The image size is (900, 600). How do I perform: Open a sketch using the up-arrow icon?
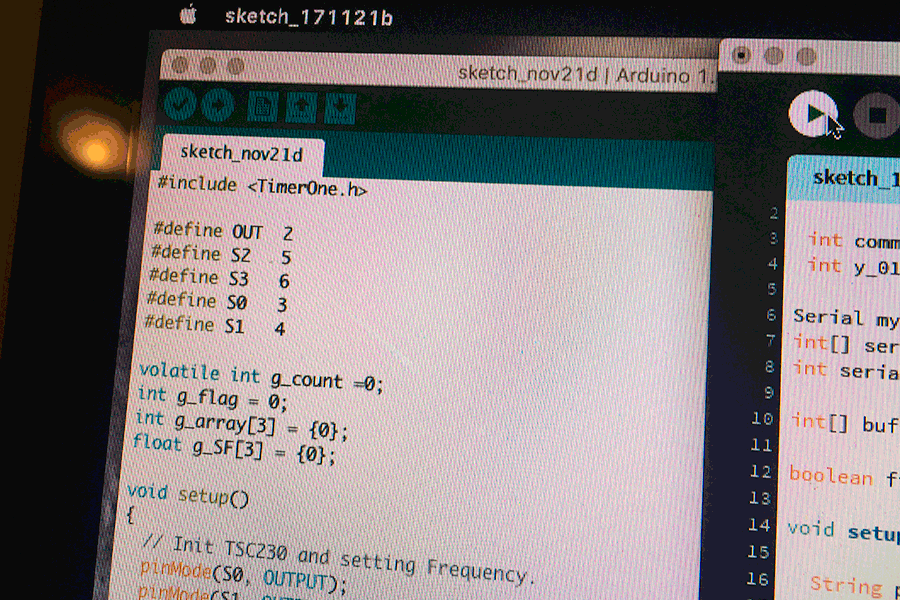point(301,106)
